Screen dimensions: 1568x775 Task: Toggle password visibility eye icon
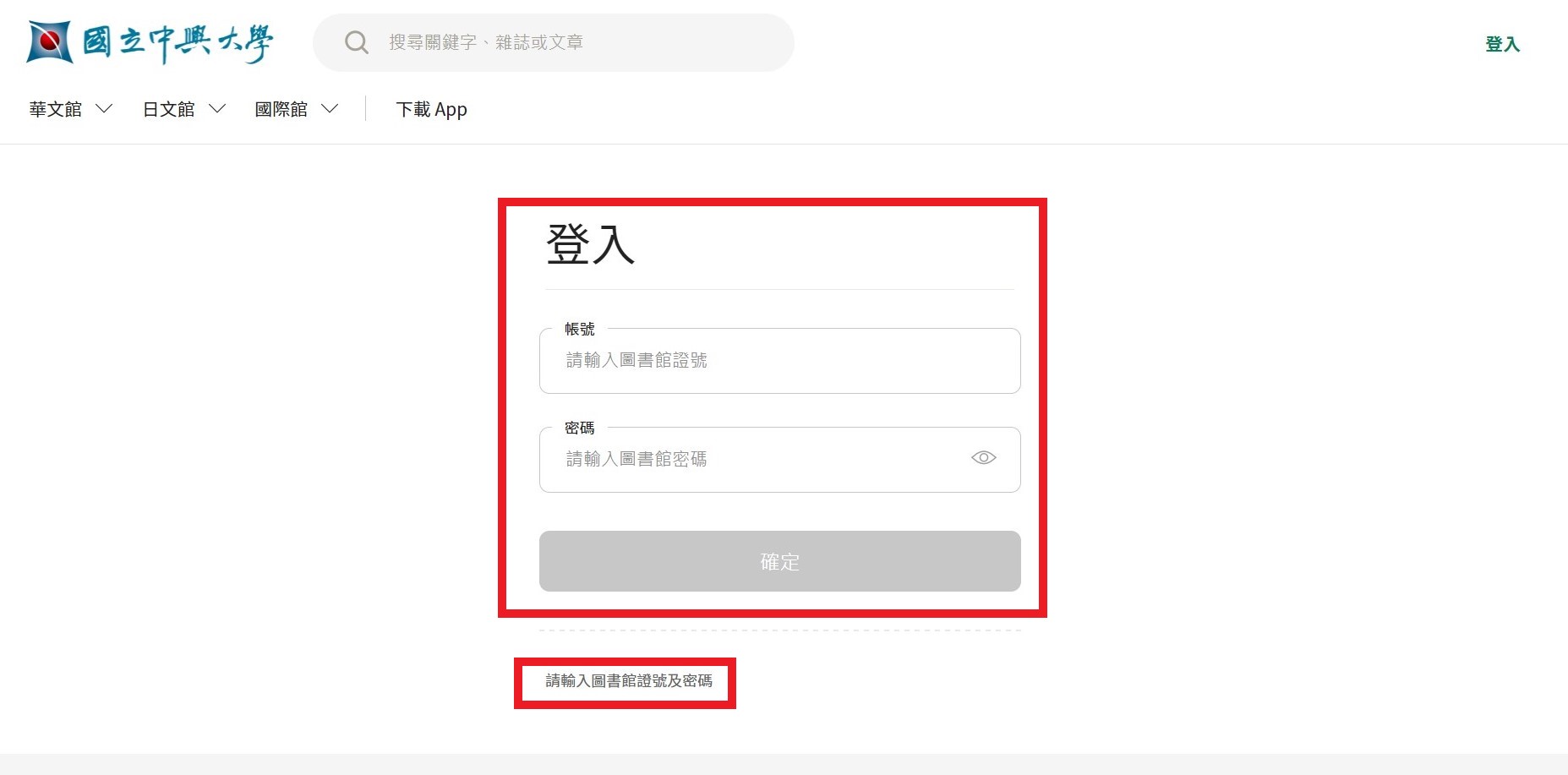983,458
